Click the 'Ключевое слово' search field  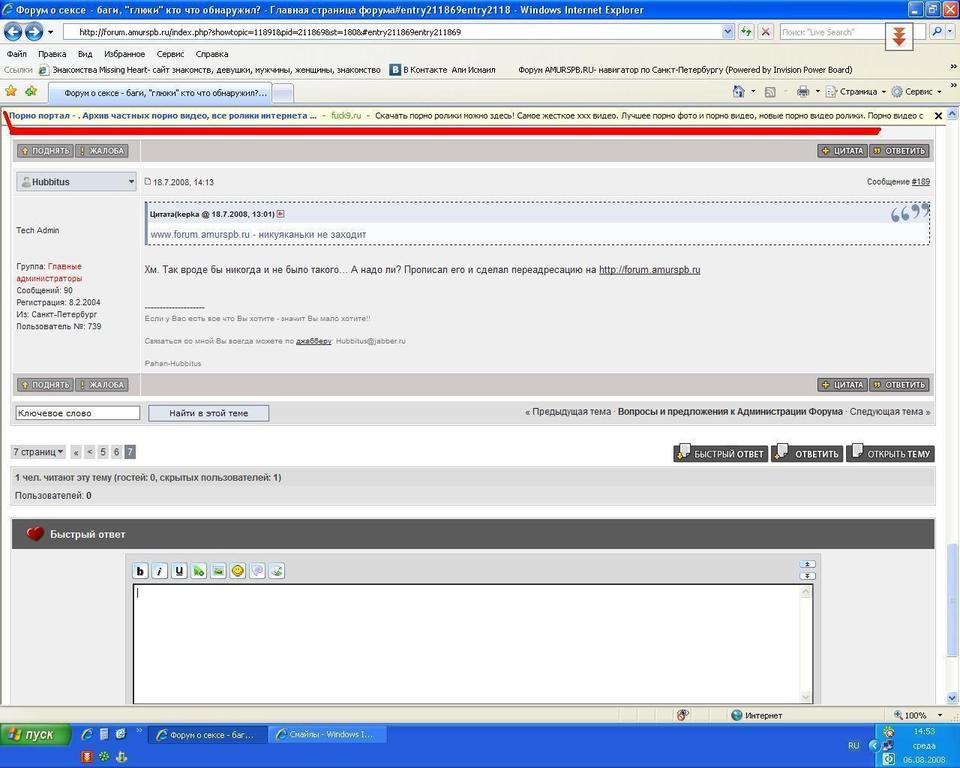(77, 413)
